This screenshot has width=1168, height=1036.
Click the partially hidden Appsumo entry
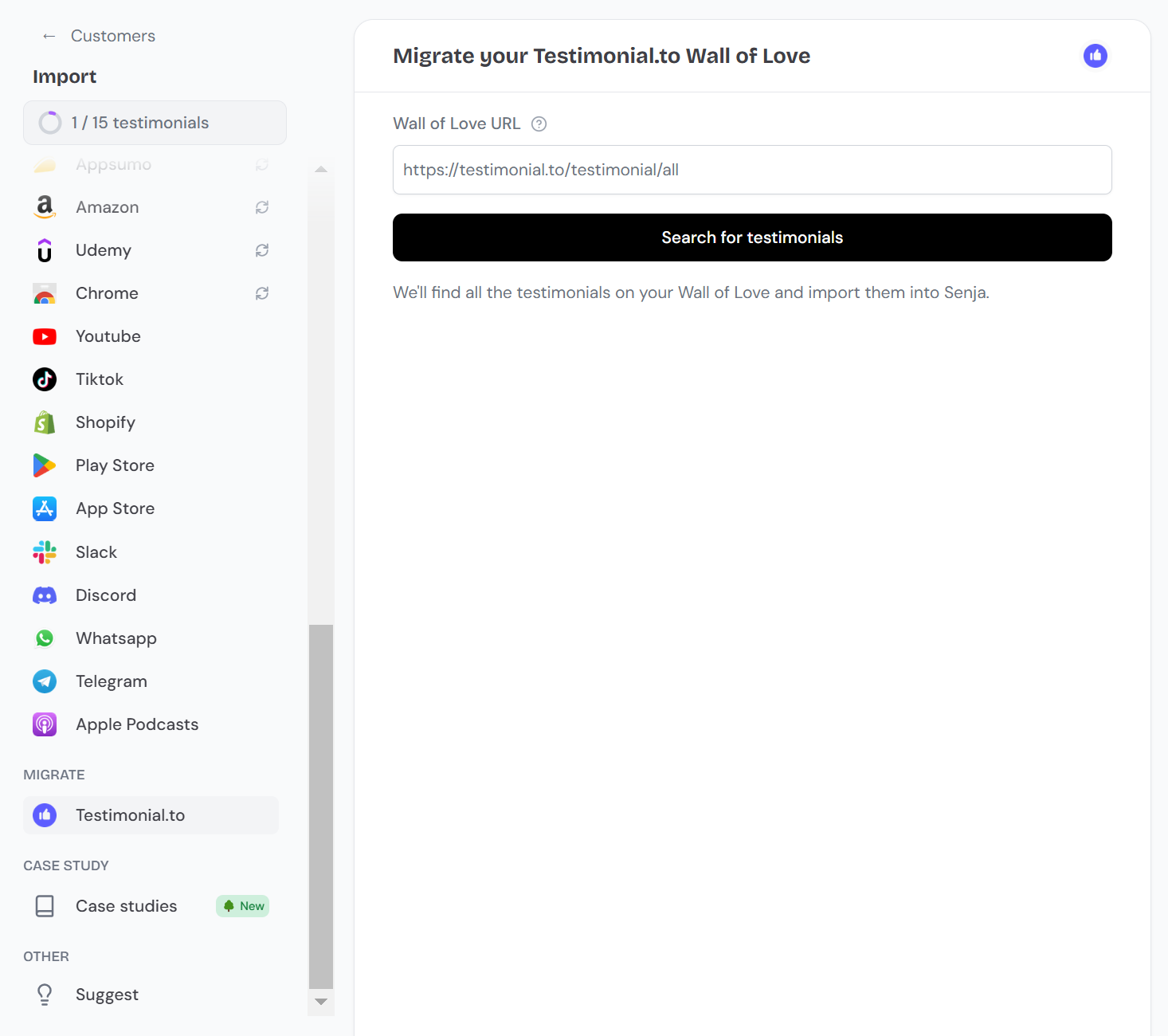pyautogui.click(x=151, y=165)
